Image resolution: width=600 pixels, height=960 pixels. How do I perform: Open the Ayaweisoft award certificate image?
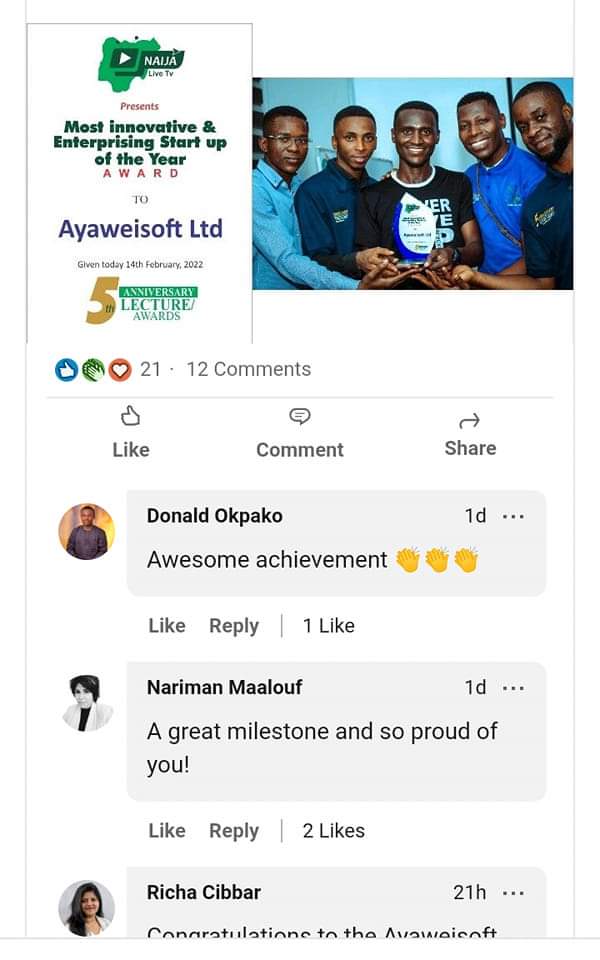pyautogui.click(x=140, y=185)
